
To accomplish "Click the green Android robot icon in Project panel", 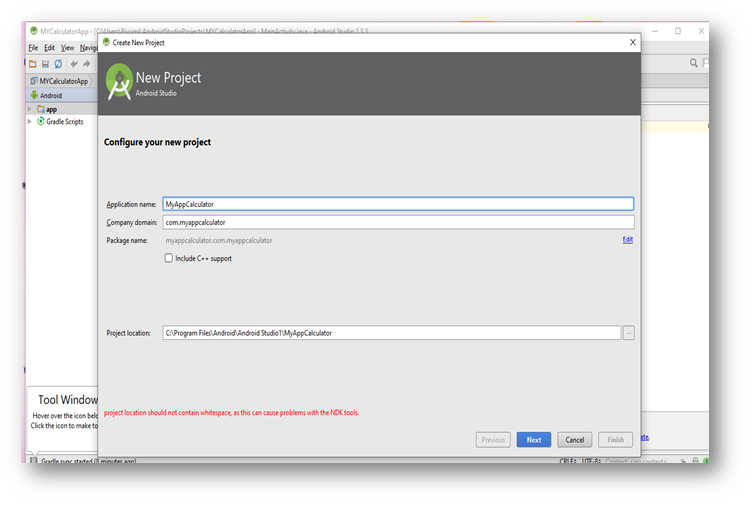I will point(34,95).
